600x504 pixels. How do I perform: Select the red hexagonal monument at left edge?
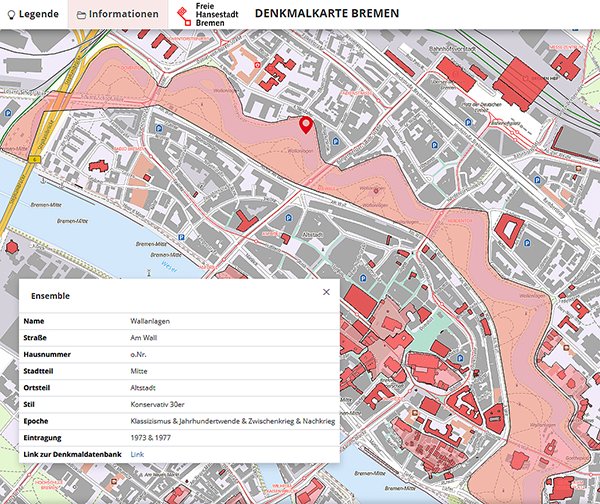point(11,246)
